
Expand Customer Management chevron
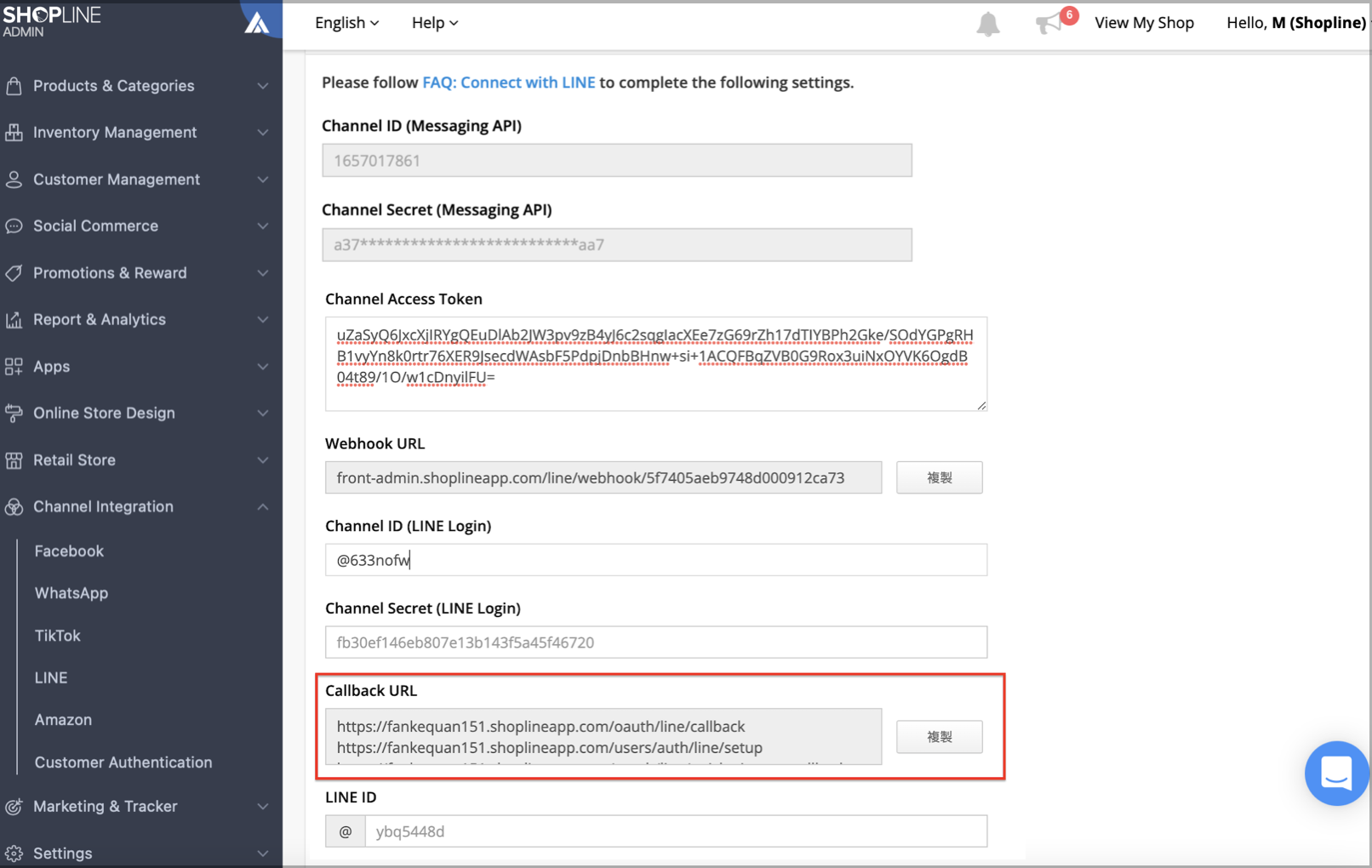pyautogui.click(x=263, y=180)
